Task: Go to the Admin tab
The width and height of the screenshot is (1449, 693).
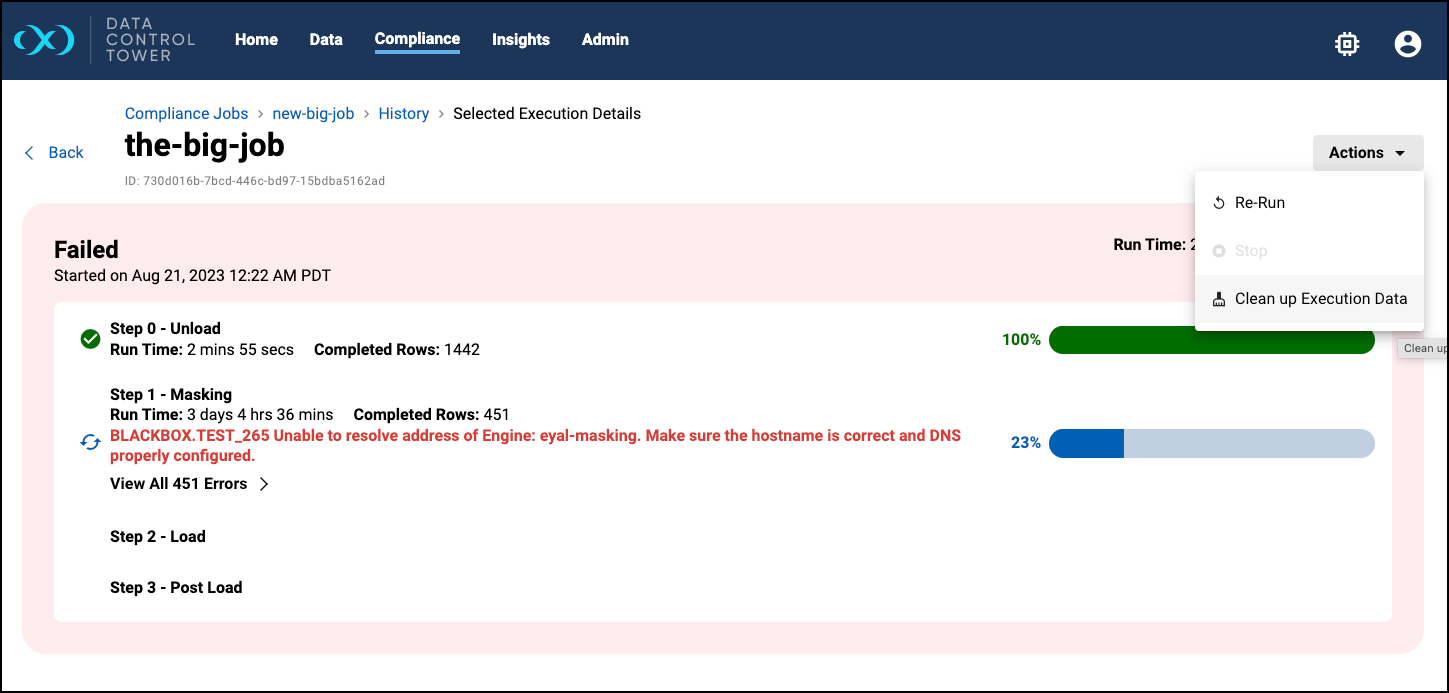Action: (605, 40)
